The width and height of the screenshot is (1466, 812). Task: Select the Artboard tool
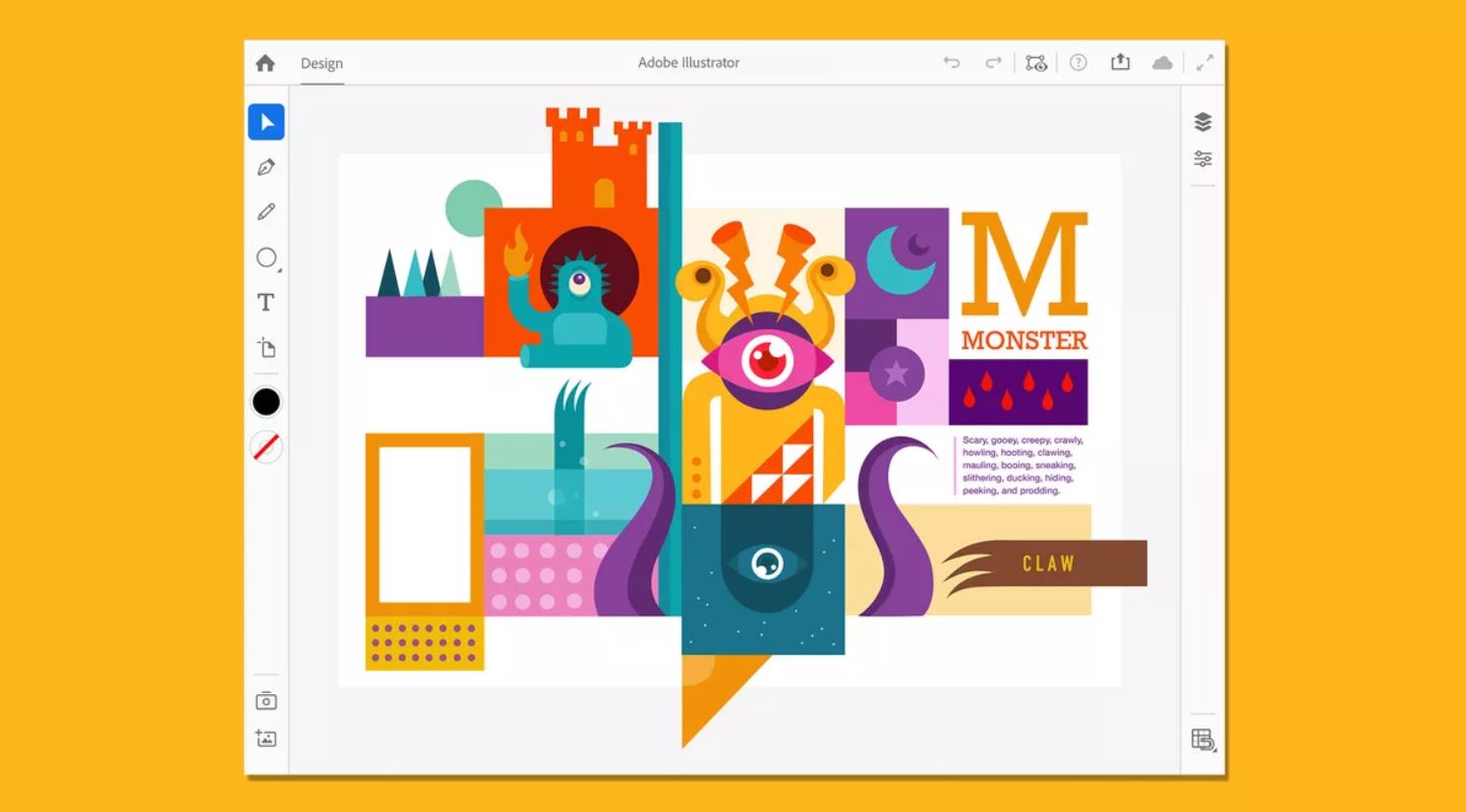click(266, 347)
